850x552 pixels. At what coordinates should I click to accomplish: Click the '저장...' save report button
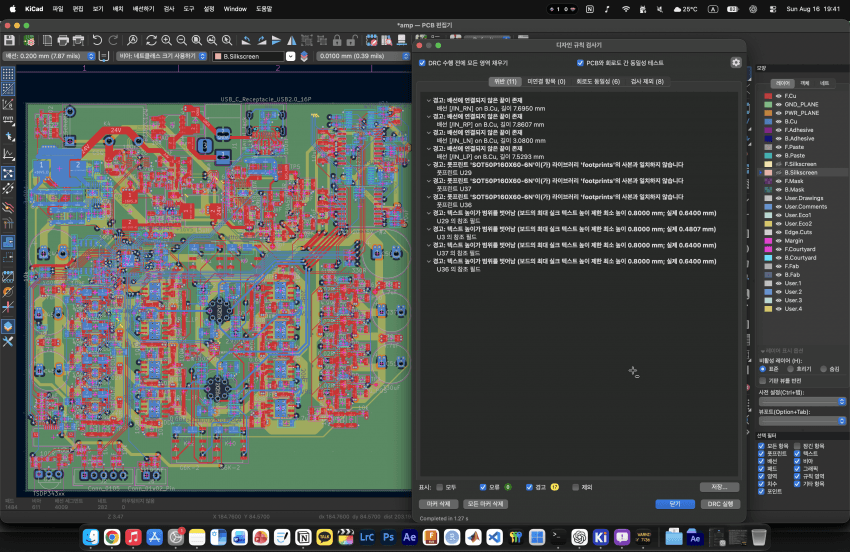point(720,487)
